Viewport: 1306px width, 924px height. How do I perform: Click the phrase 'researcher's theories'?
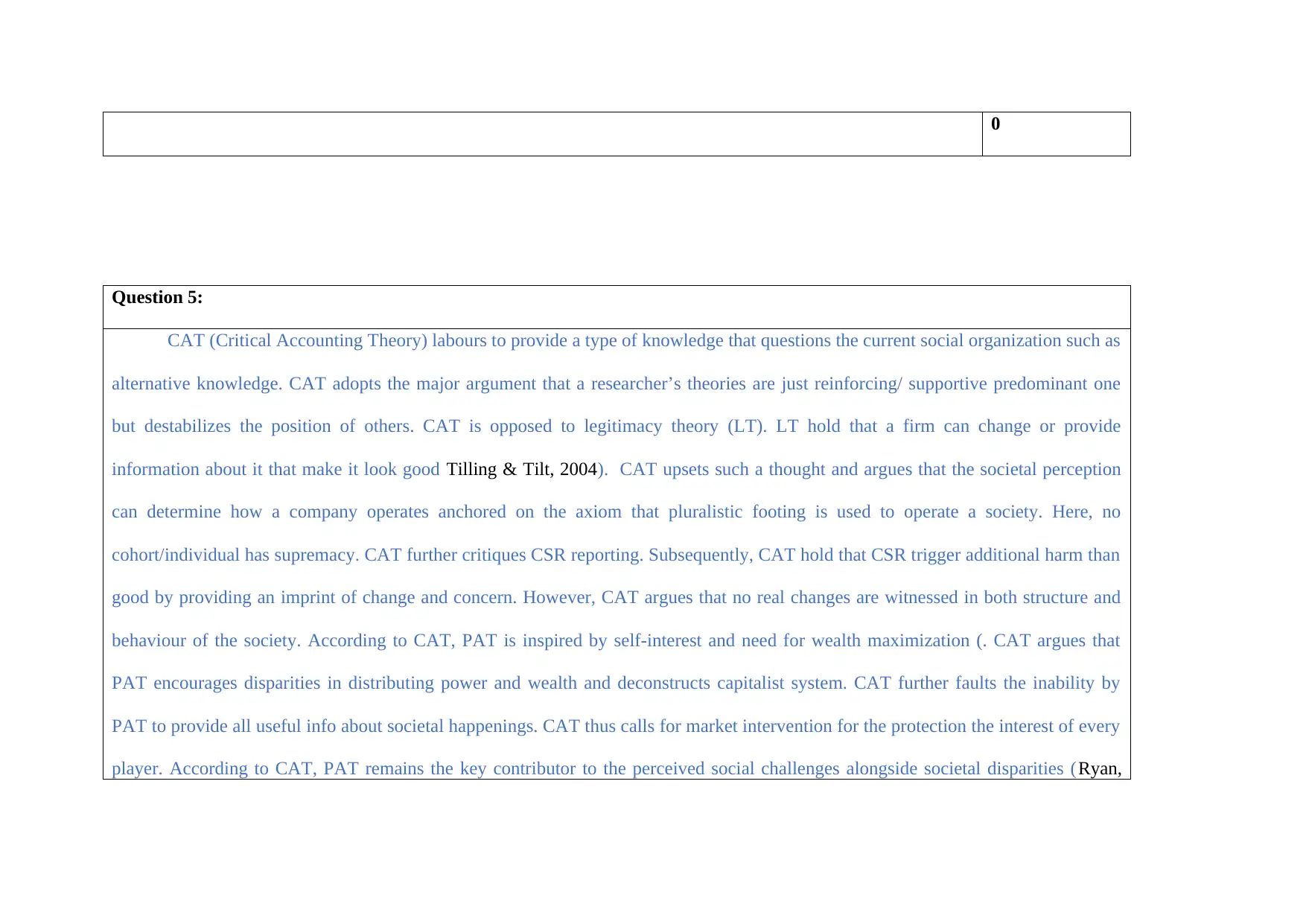coord(669,383)
